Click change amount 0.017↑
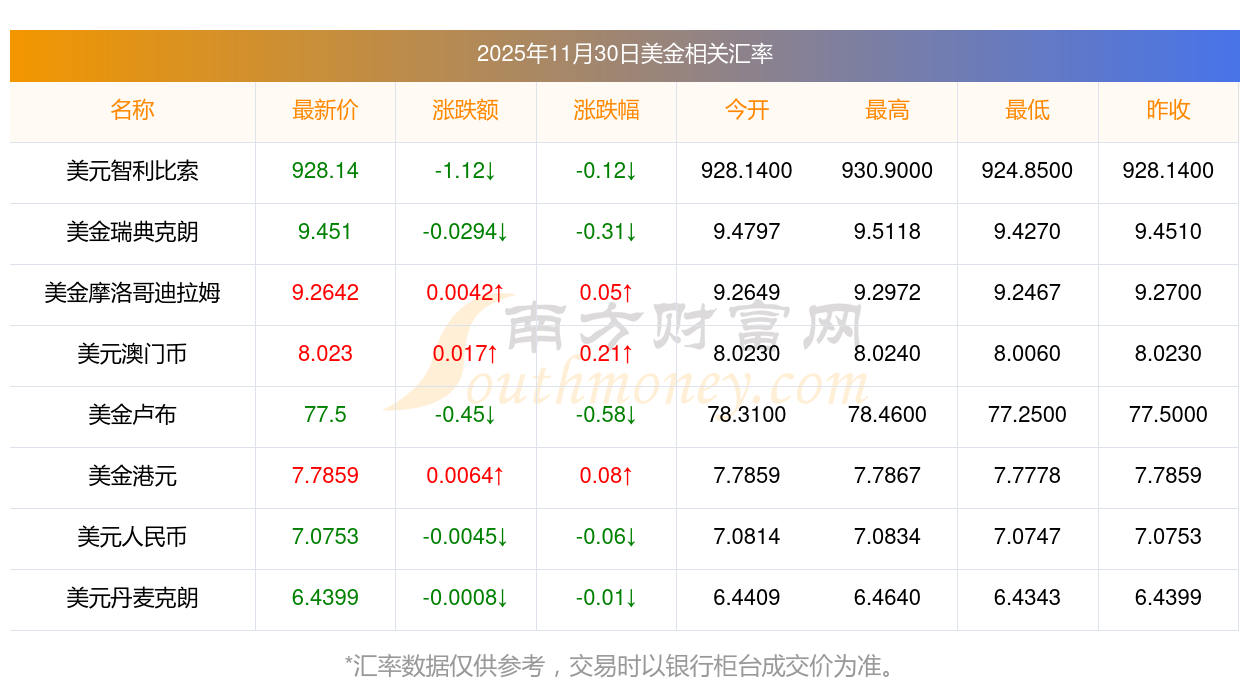Image resolution: width=1250 pixels, height=697 pixels. (x=466, y=354)
